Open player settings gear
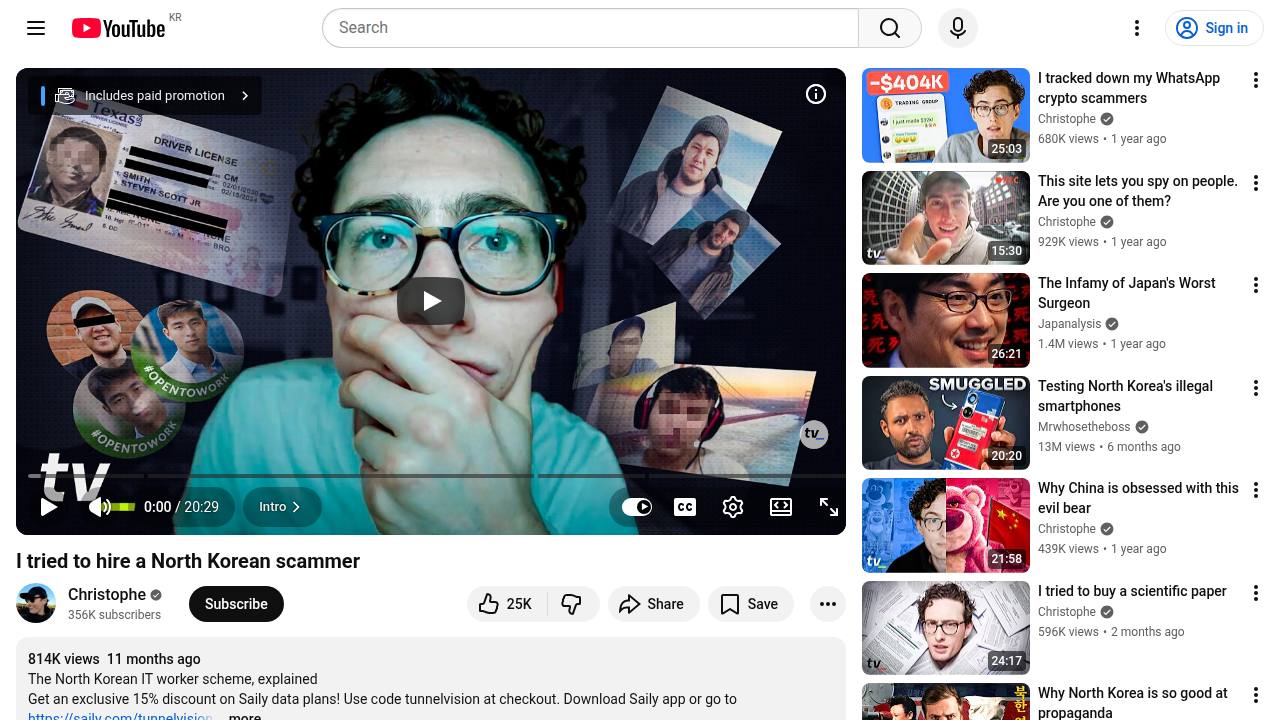Image resolution: width=1280 pixels, height=720 pixels. (733, 507)
